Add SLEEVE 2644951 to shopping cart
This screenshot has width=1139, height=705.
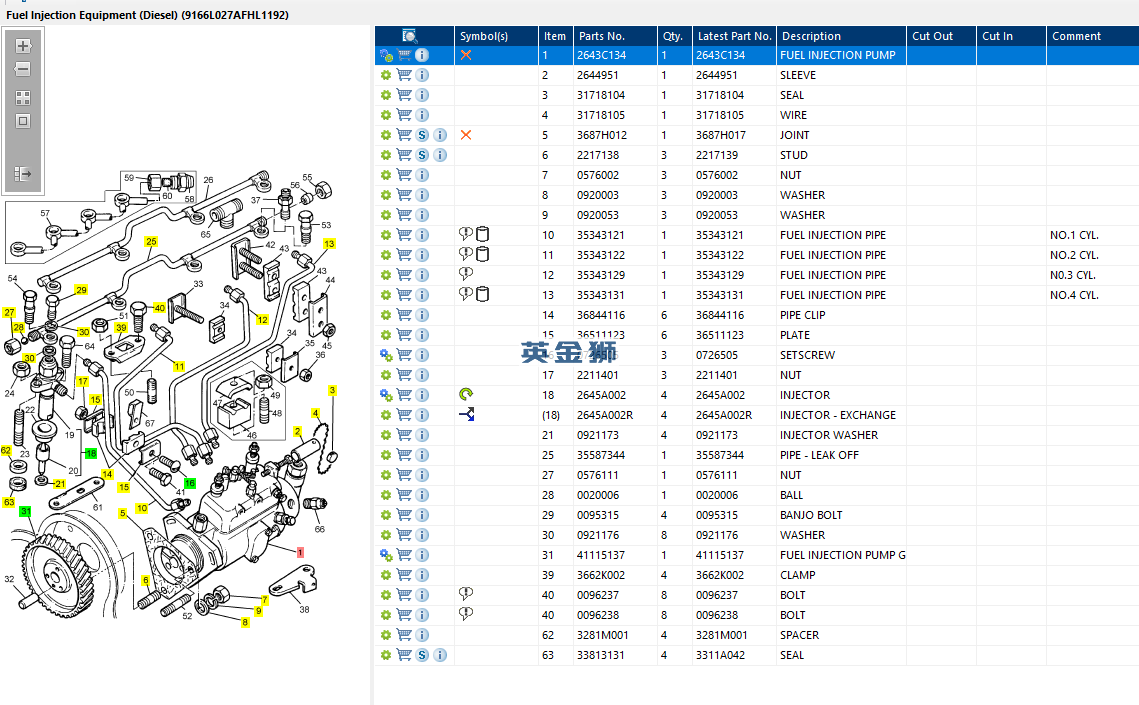tap(404, 75)
